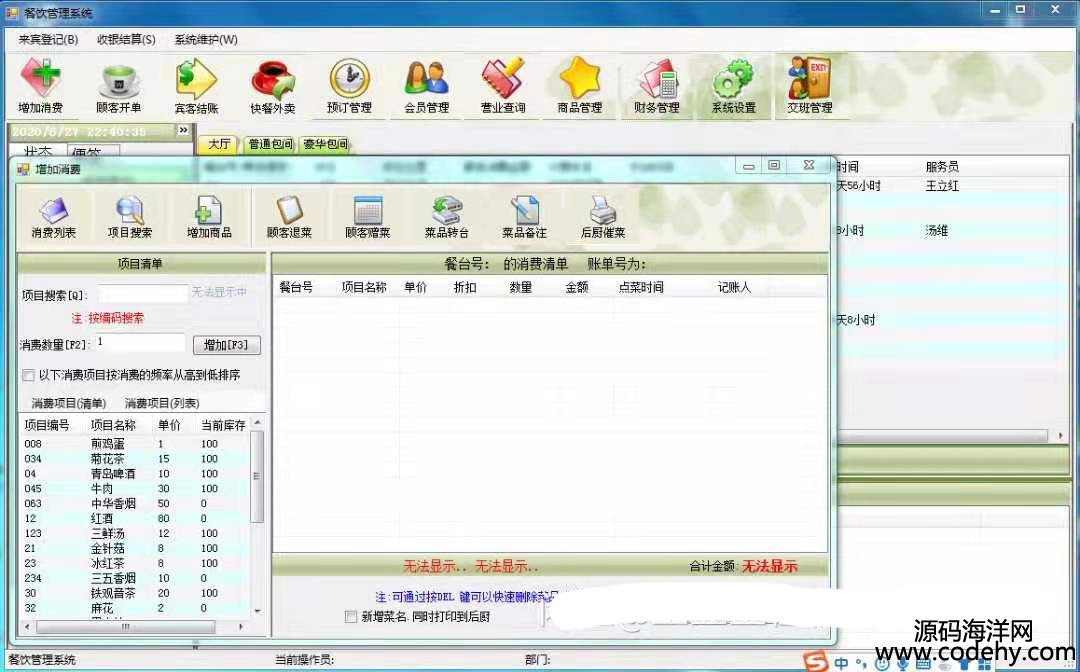Screen dimensions: 1080x672
Task: Open 顾客开单 from the main toolbar
Action: pos(118,86)
